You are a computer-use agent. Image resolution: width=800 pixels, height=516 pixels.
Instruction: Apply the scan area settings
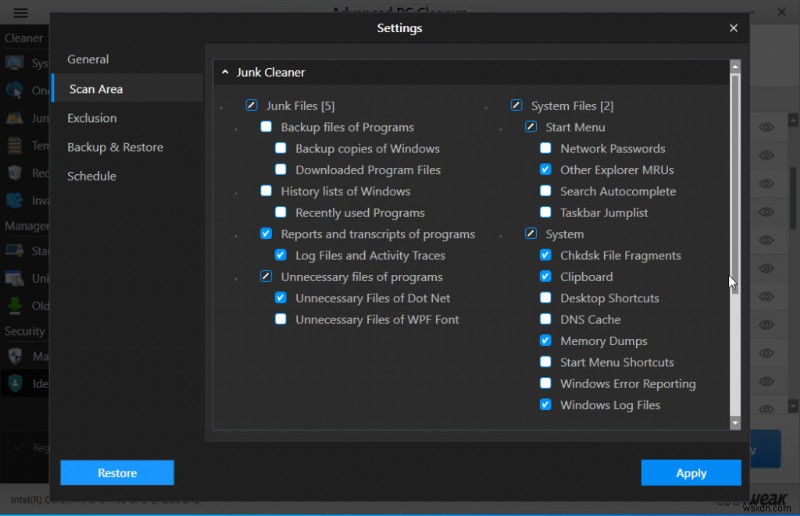coord(691,473)
